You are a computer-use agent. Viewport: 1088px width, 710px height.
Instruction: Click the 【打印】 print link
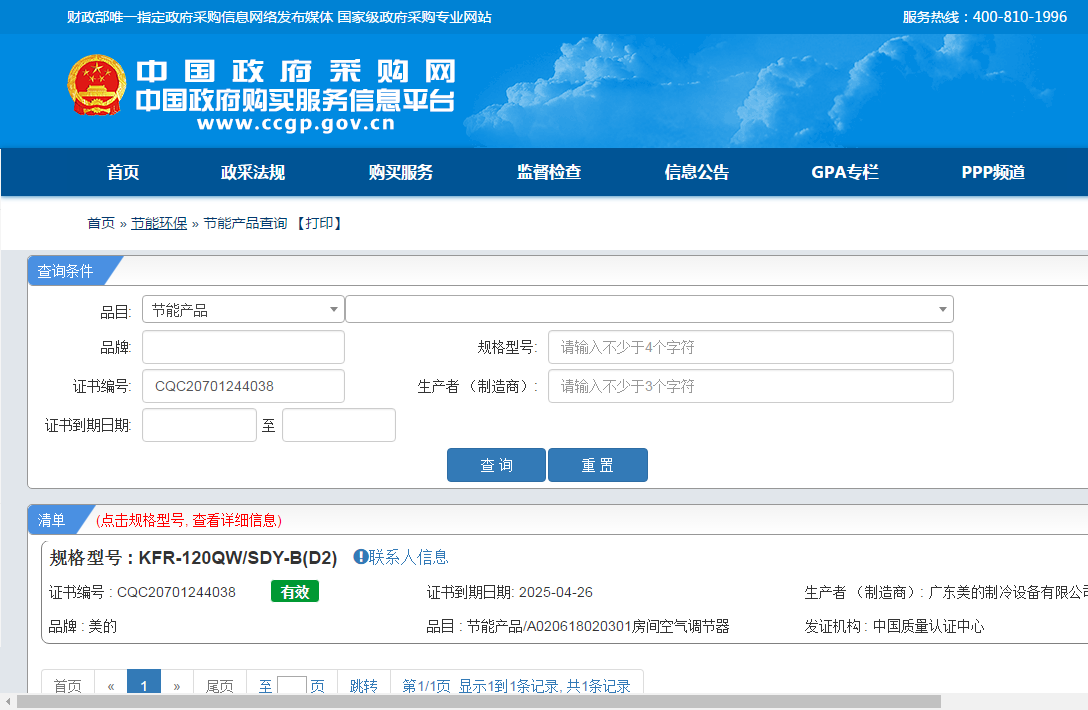[x=319, y=223]
